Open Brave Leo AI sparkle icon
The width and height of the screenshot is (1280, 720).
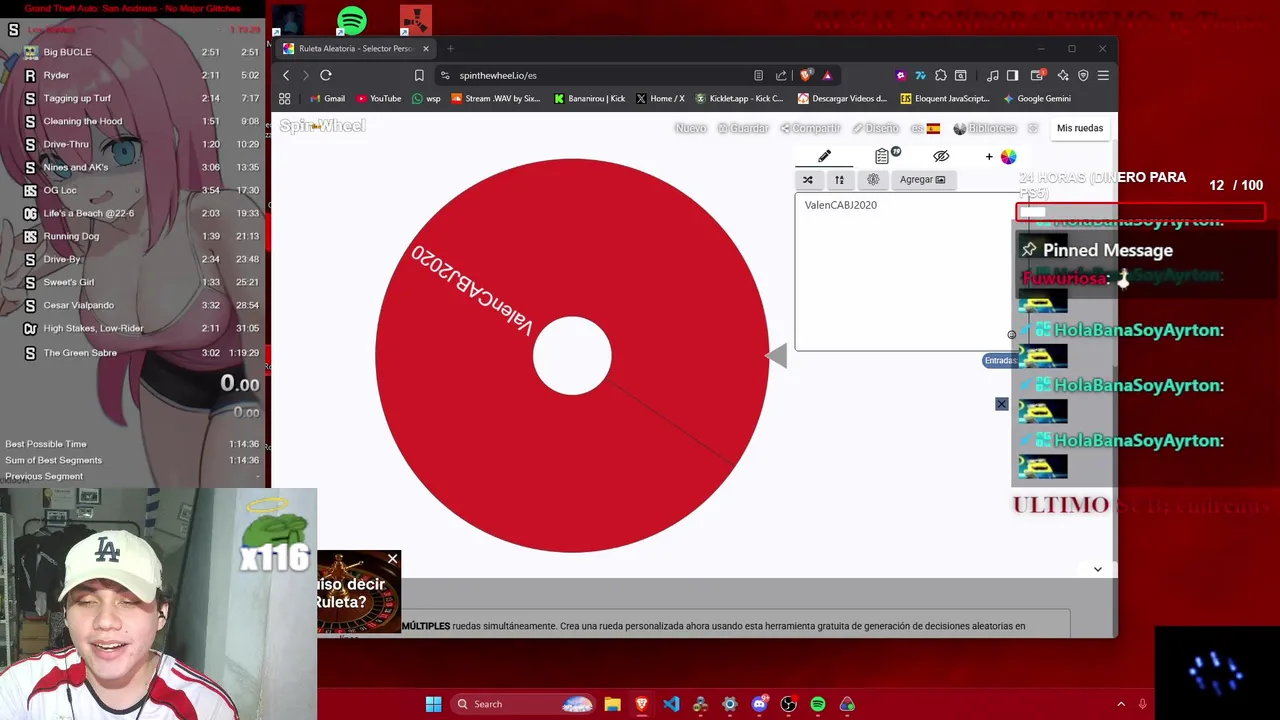click(x=1063, y=75)
